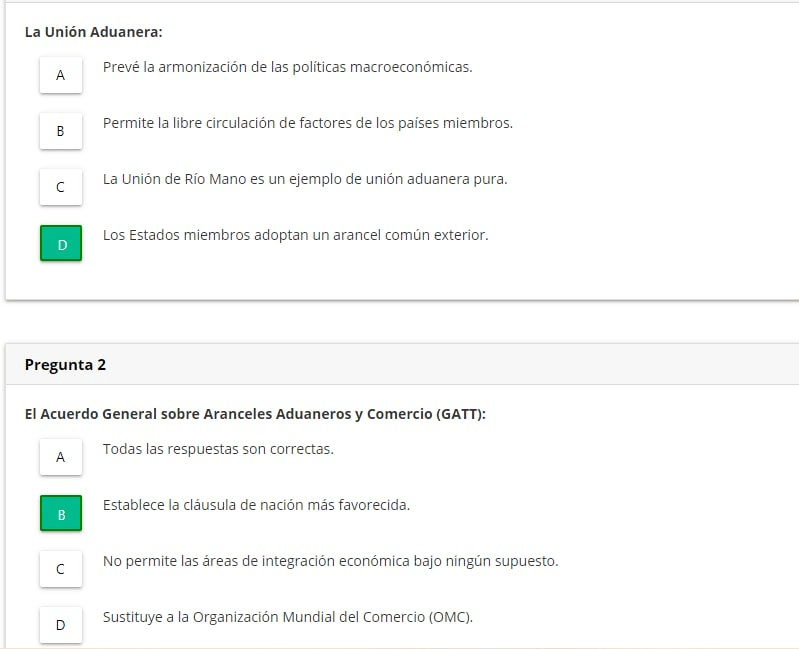The height and width of the screenshot is (649, 799).
Task: Click answer text about armonización de políticas macroeconómicas
Action: click(287, 67)
